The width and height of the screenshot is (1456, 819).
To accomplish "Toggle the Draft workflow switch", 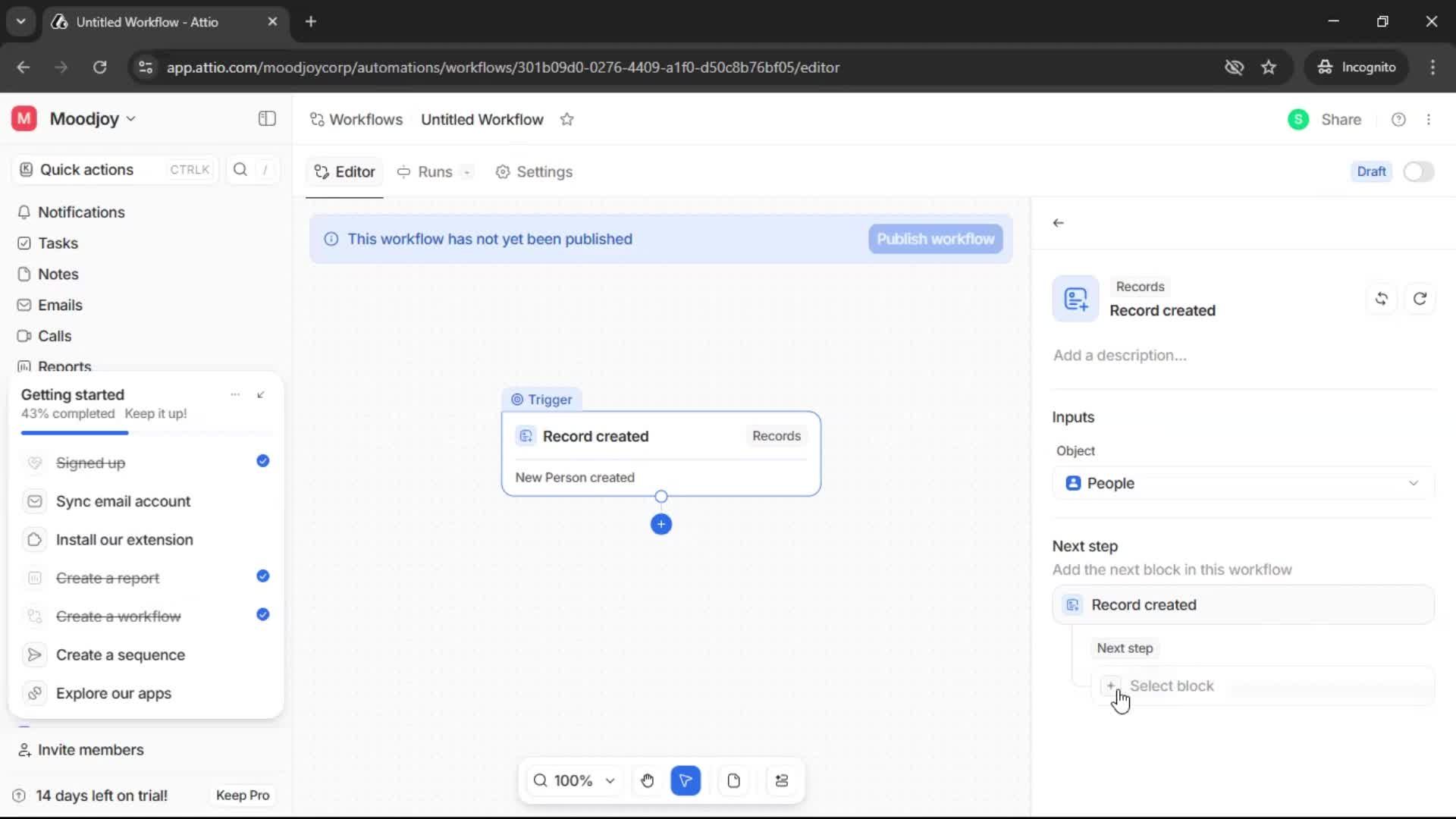I will point(1418,171).
